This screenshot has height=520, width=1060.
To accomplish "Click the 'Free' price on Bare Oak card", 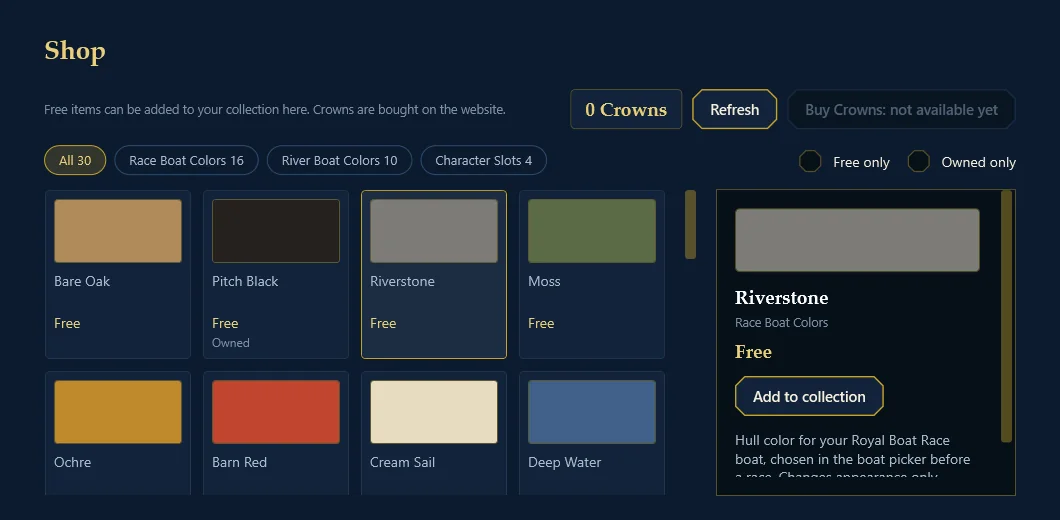I will 67,323.
